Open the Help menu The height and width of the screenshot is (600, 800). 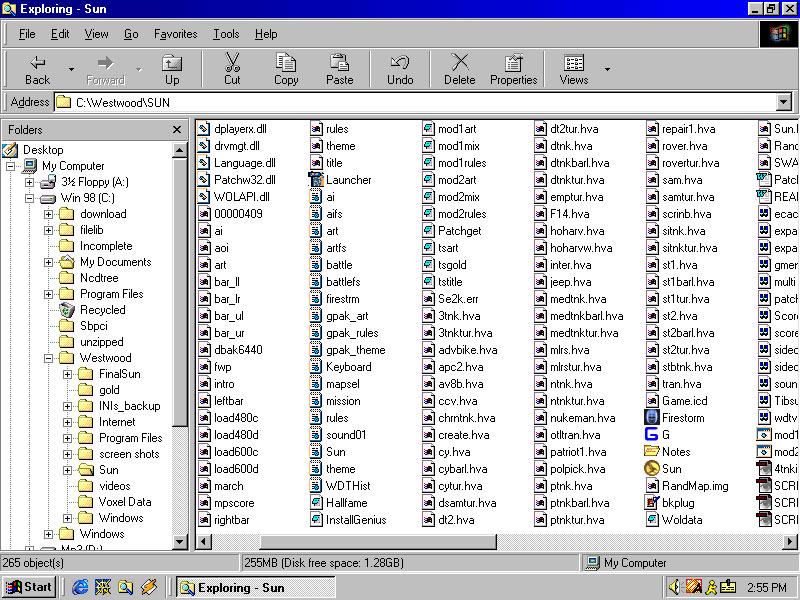(x=266, y=34)
